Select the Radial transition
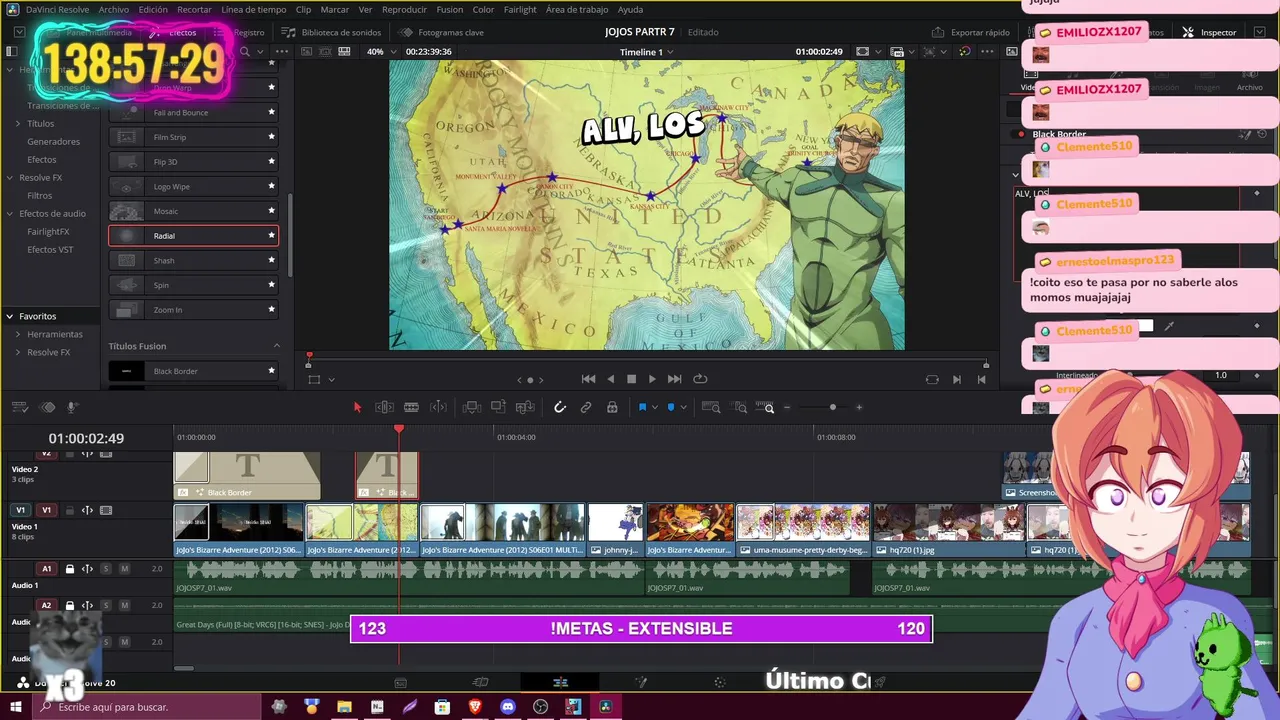1280x720 pixels. [193, 236]
